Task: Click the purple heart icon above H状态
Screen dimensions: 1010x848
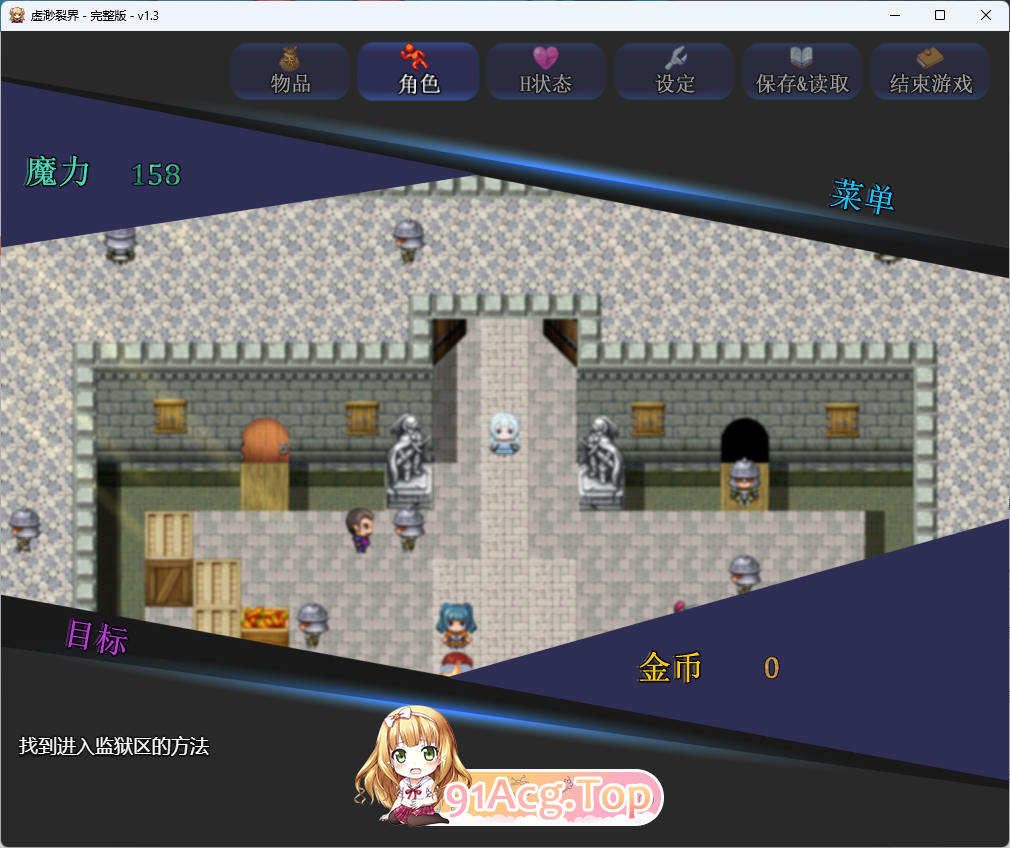Action: 546,58
